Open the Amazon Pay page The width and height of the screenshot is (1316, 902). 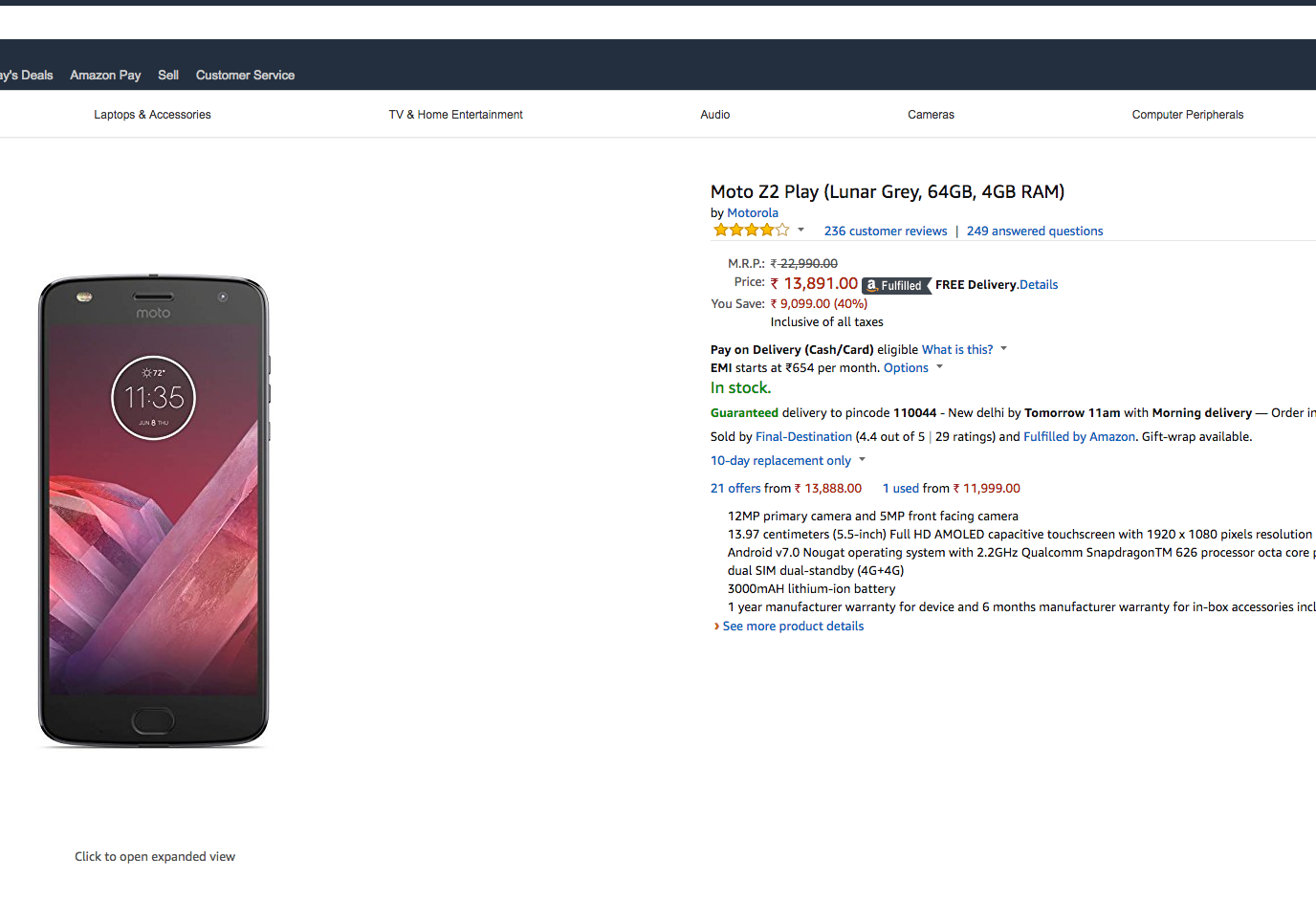point(105,76)
